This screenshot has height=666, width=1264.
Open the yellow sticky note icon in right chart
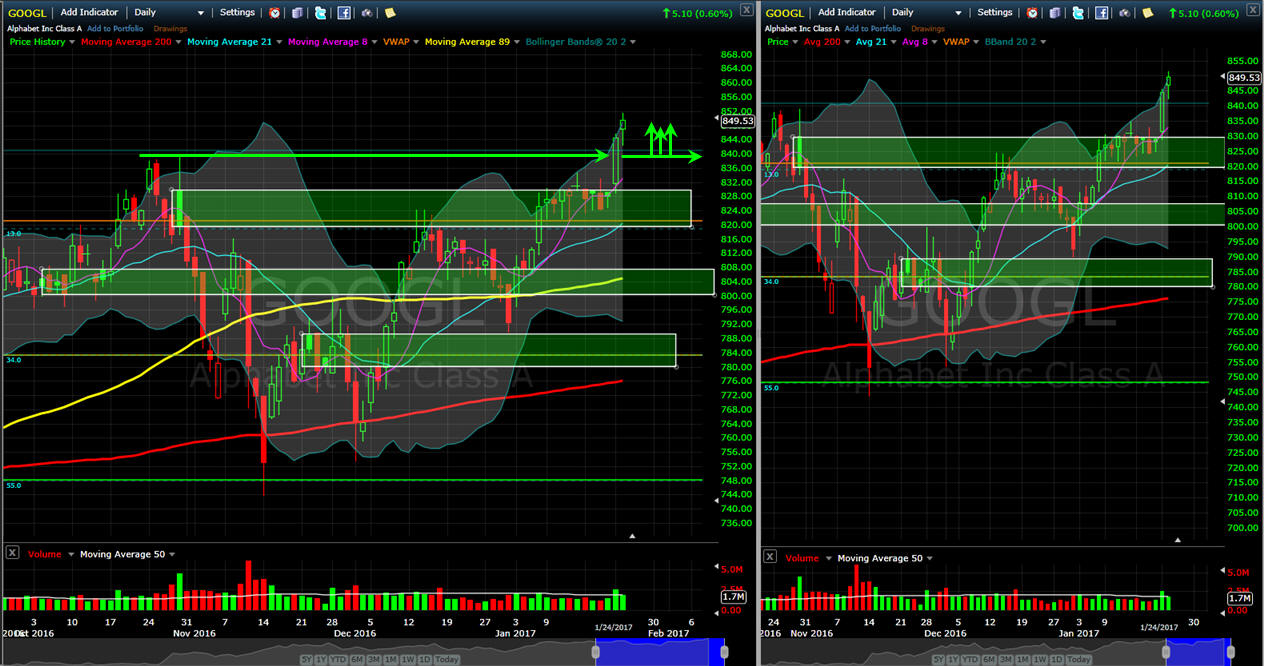tap(1148, 13)
